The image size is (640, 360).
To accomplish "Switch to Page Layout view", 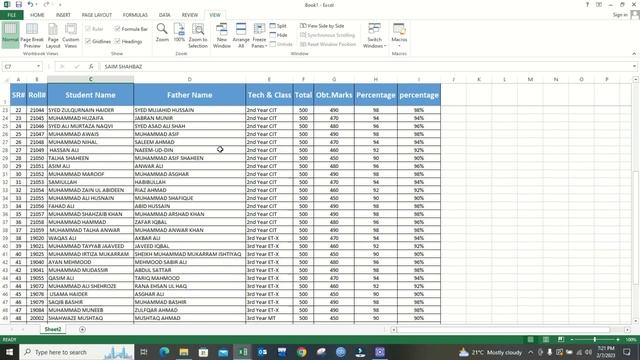I will point(53,36).
